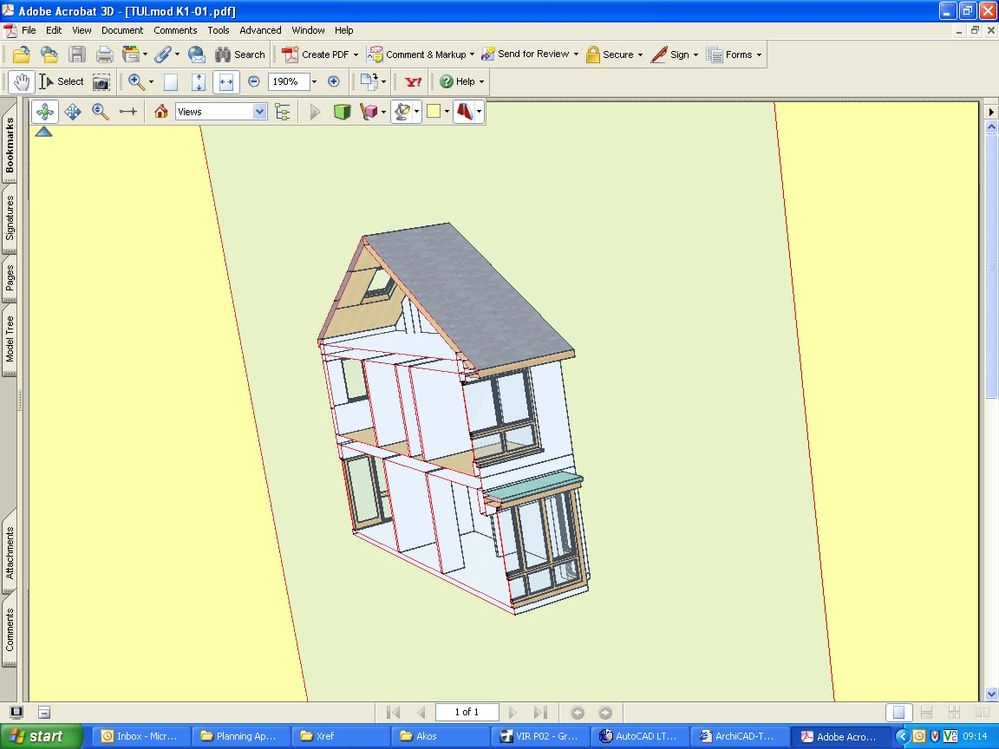Activate the 3D Measurement tool
Viewport: 999px width, 749px height.
[128, 112]
